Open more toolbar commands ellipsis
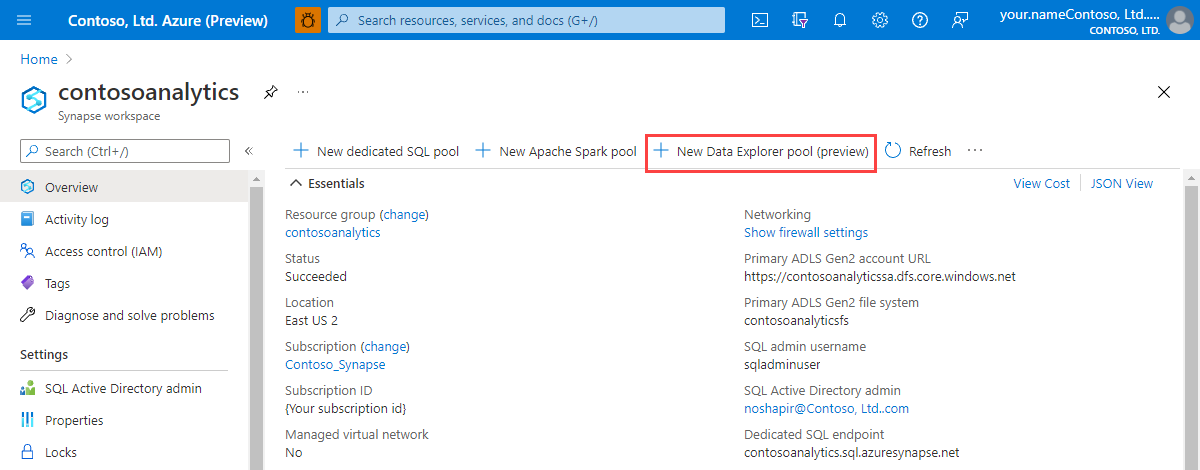The image size is (1200, 470). point(975,151)
